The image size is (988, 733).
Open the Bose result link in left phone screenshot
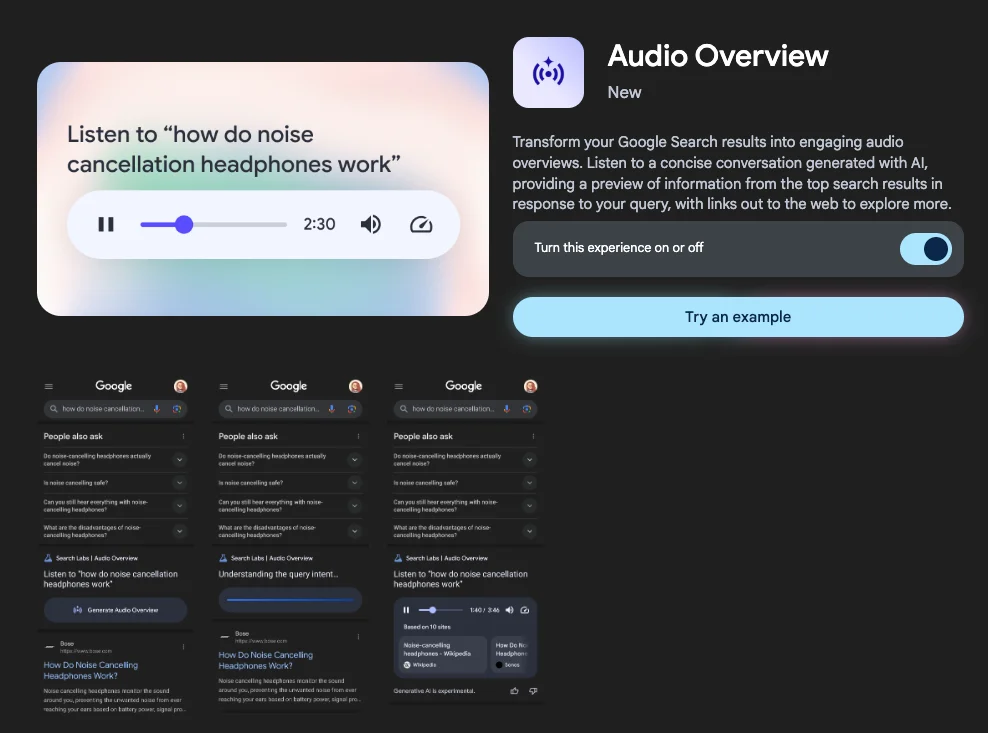tap(91, 671)
